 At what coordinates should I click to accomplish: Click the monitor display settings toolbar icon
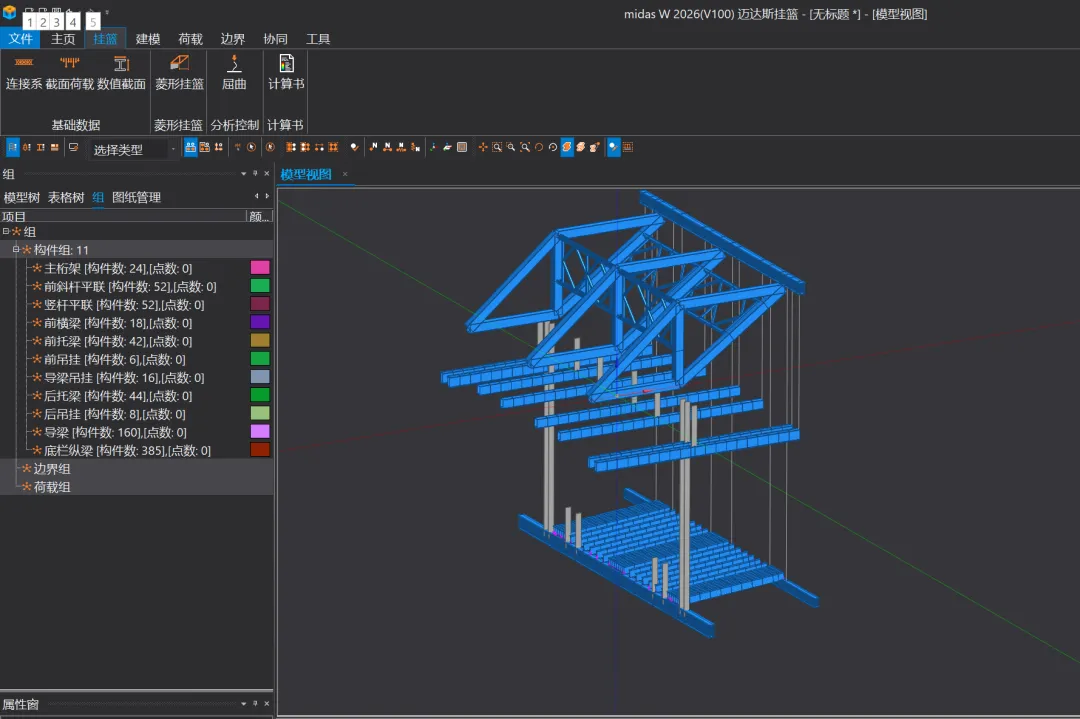click(74, 147)
